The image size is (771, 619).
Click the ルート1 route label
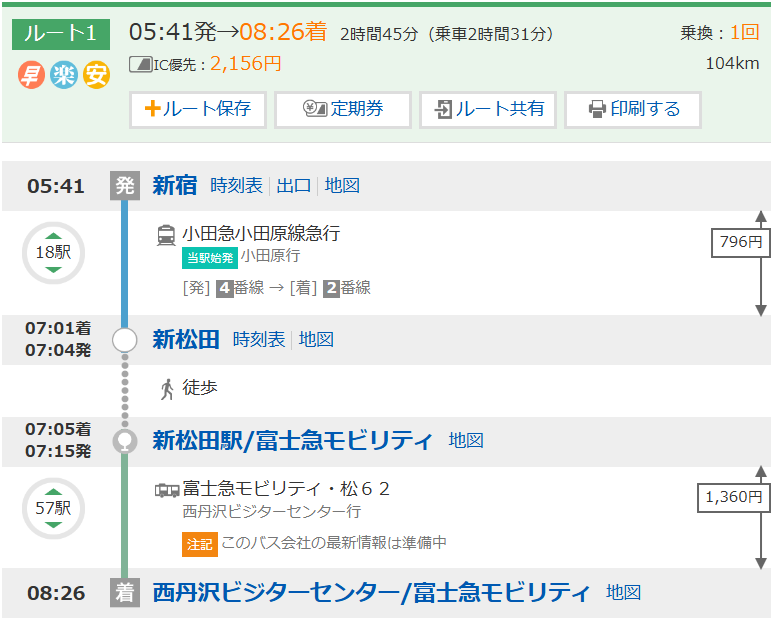(61, 34)
